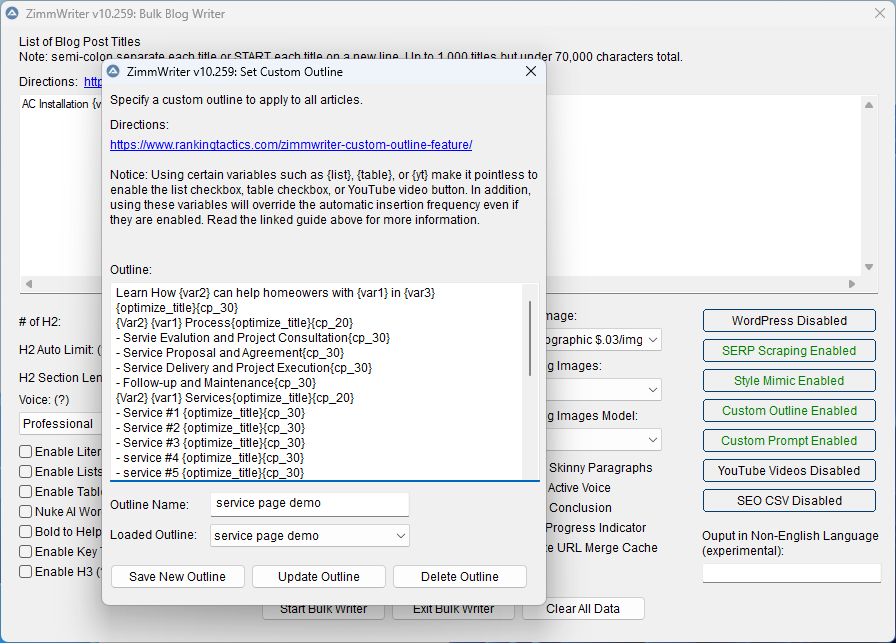Click ZimmWriter logo icon in dialog title bar

point(114,71)
